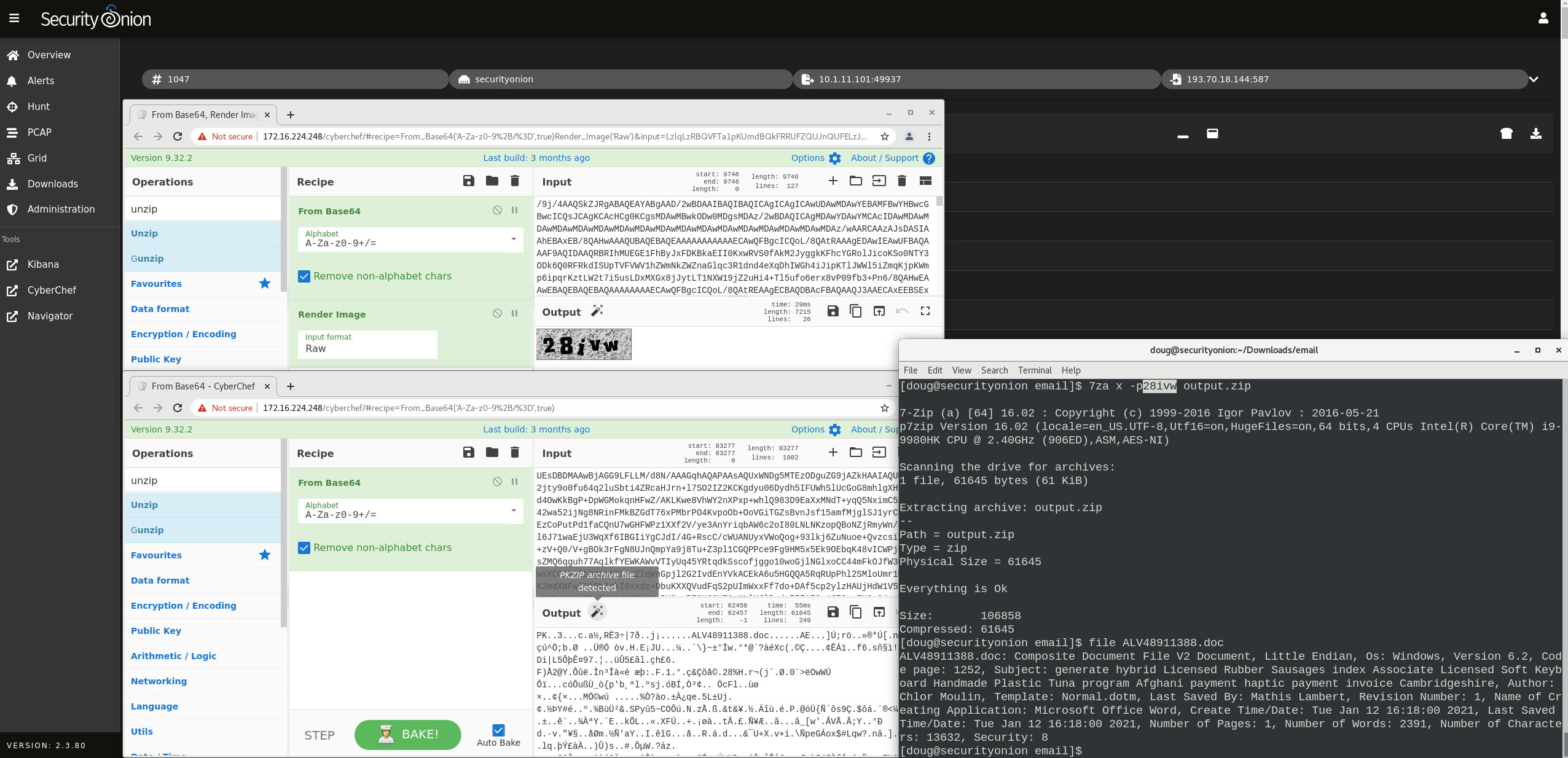Viewport: 1568px width, 758px height.
Task: Open the Security Onion hamburger menu
Action: coord(14,18)
